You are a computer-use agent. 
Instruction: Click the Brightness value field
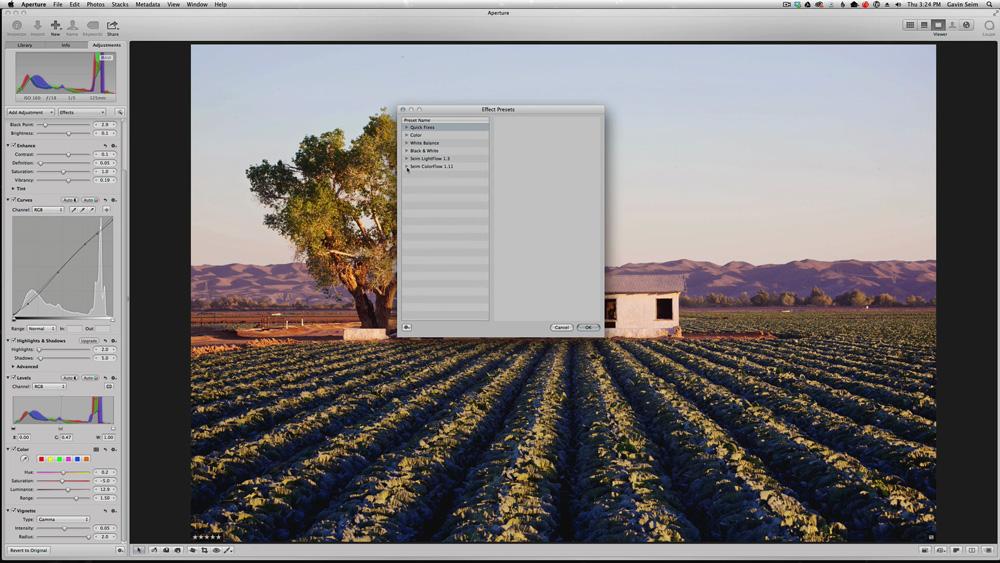pos(104,133)
